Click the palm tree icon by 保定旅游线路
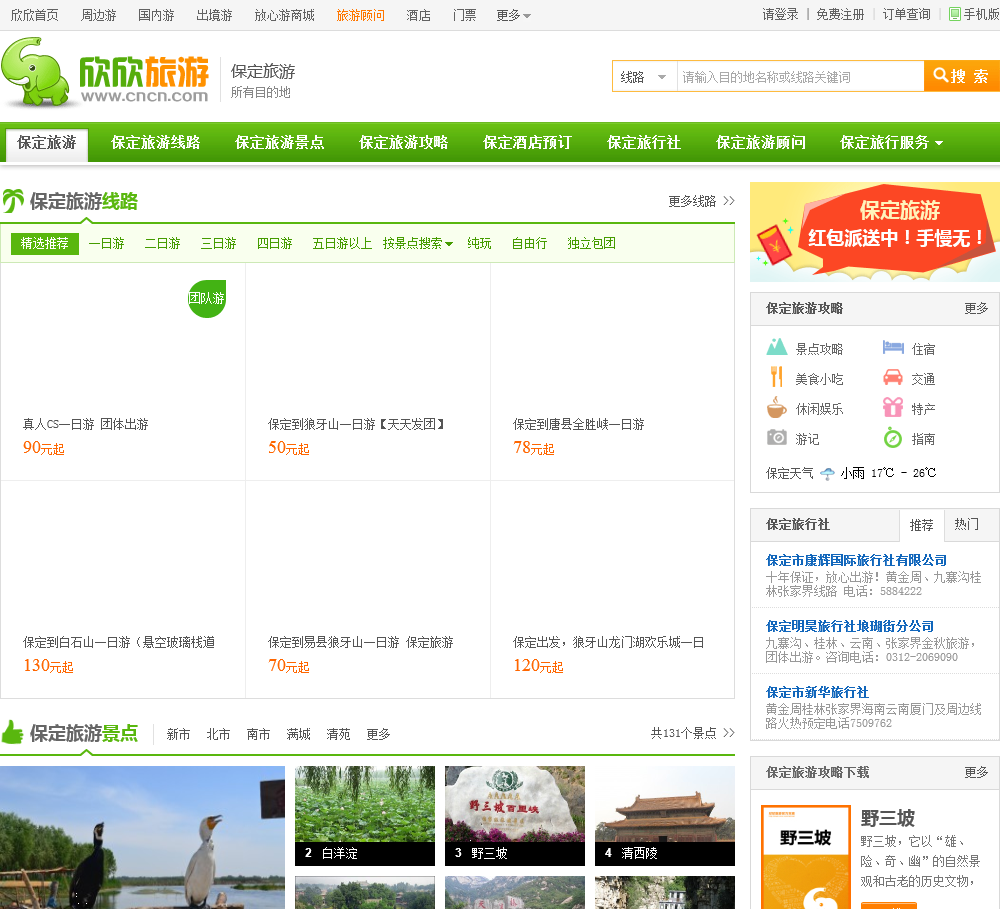This screenshot has height=909, width=1000. [x=13, y=201]
